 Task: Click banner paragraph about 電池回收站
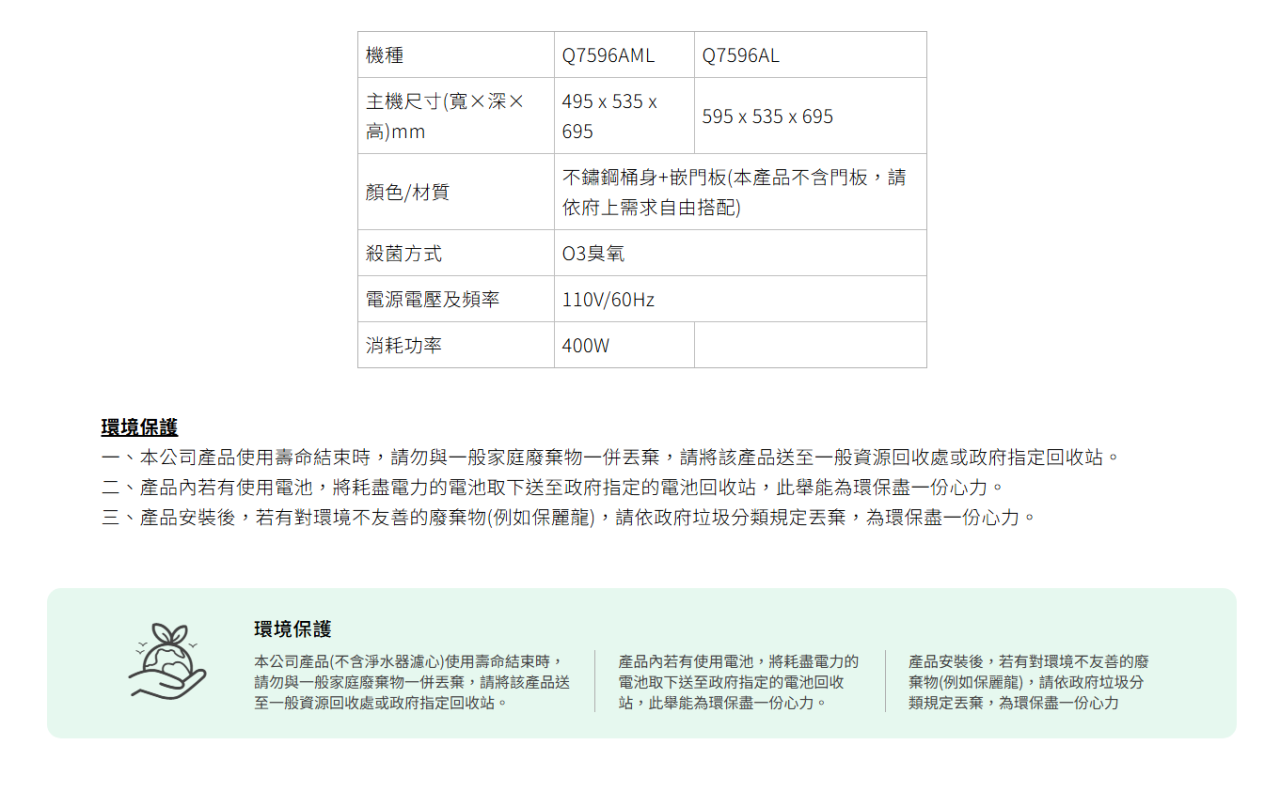click(738, 682)
